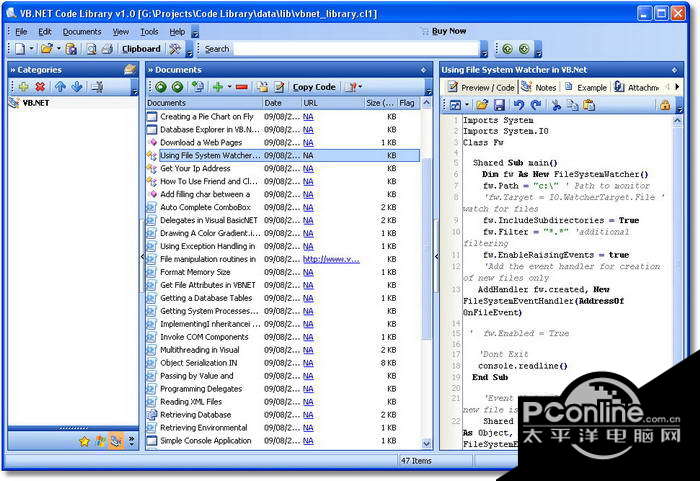Go to previous document with green back icon

[x=161, y=87]
